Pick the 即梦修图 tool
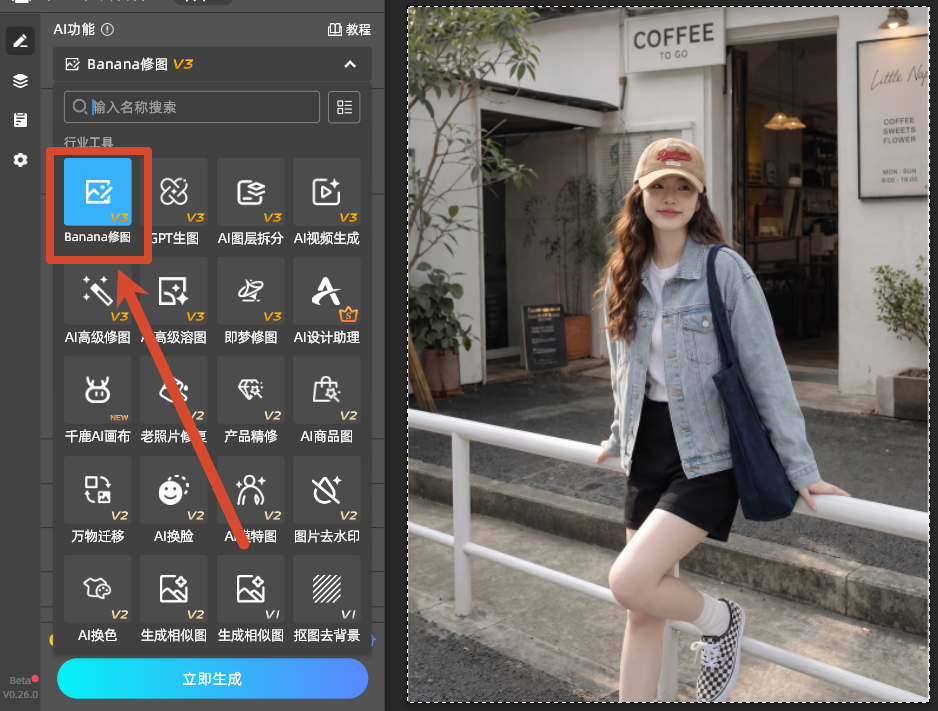This screenshot has height=711, width=938. point(251,291)
